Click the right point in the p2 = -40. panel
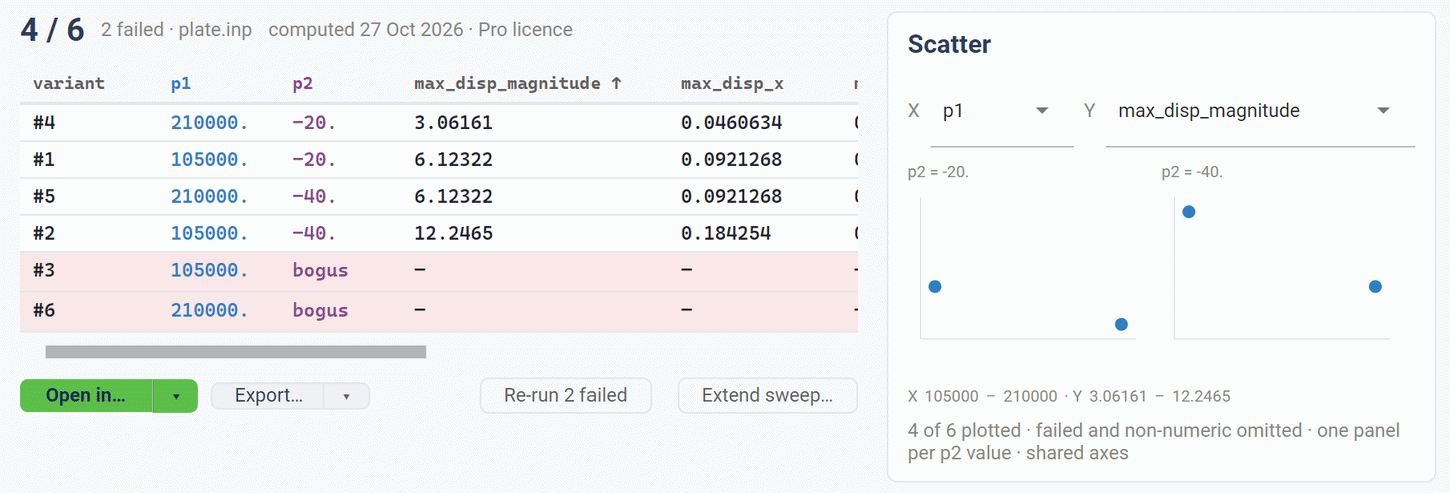1450x493 pixels. [x=1375, y=286]
